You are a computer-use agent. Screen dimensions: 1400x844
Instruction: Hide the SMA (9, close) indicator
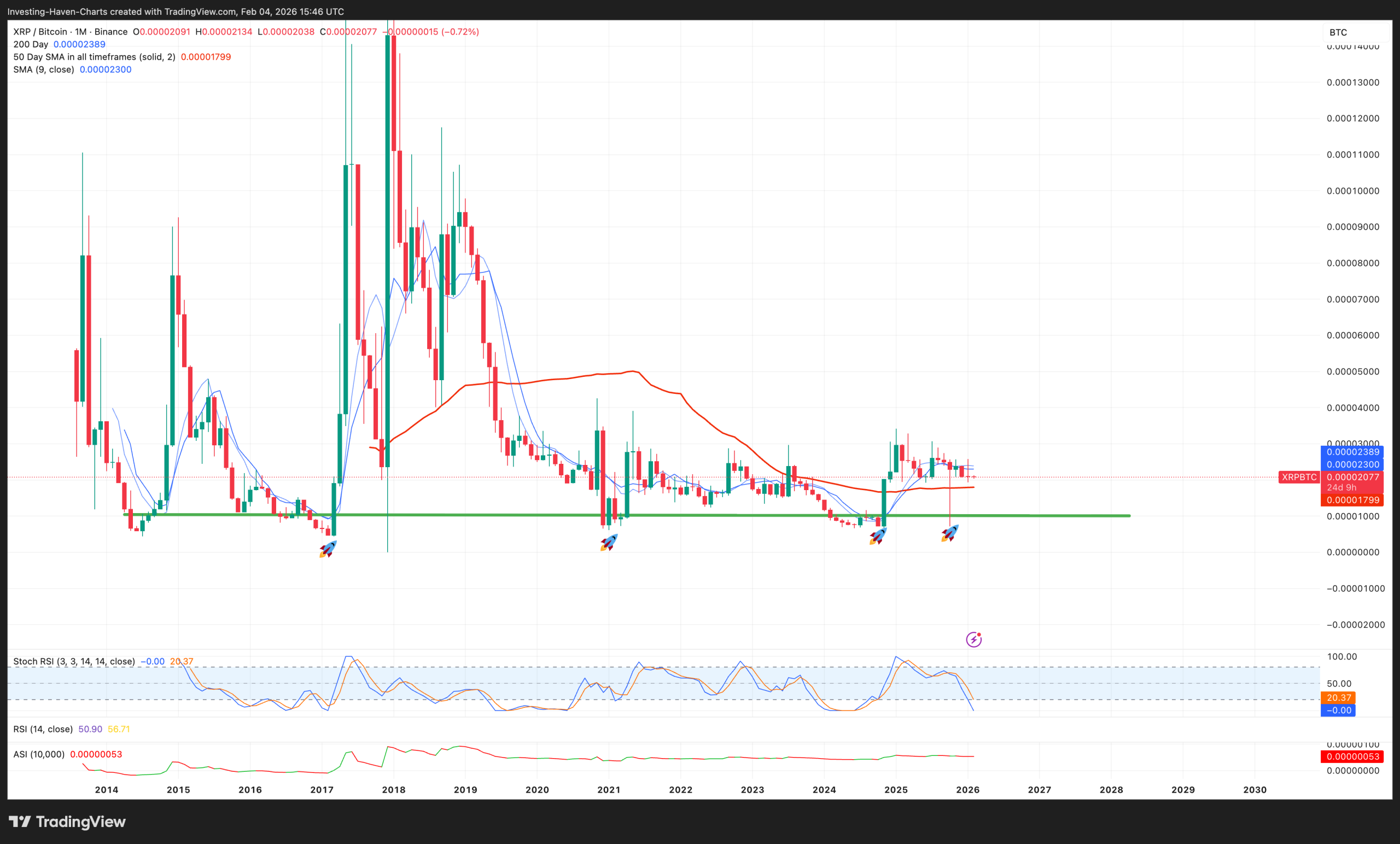click(44, 69)
